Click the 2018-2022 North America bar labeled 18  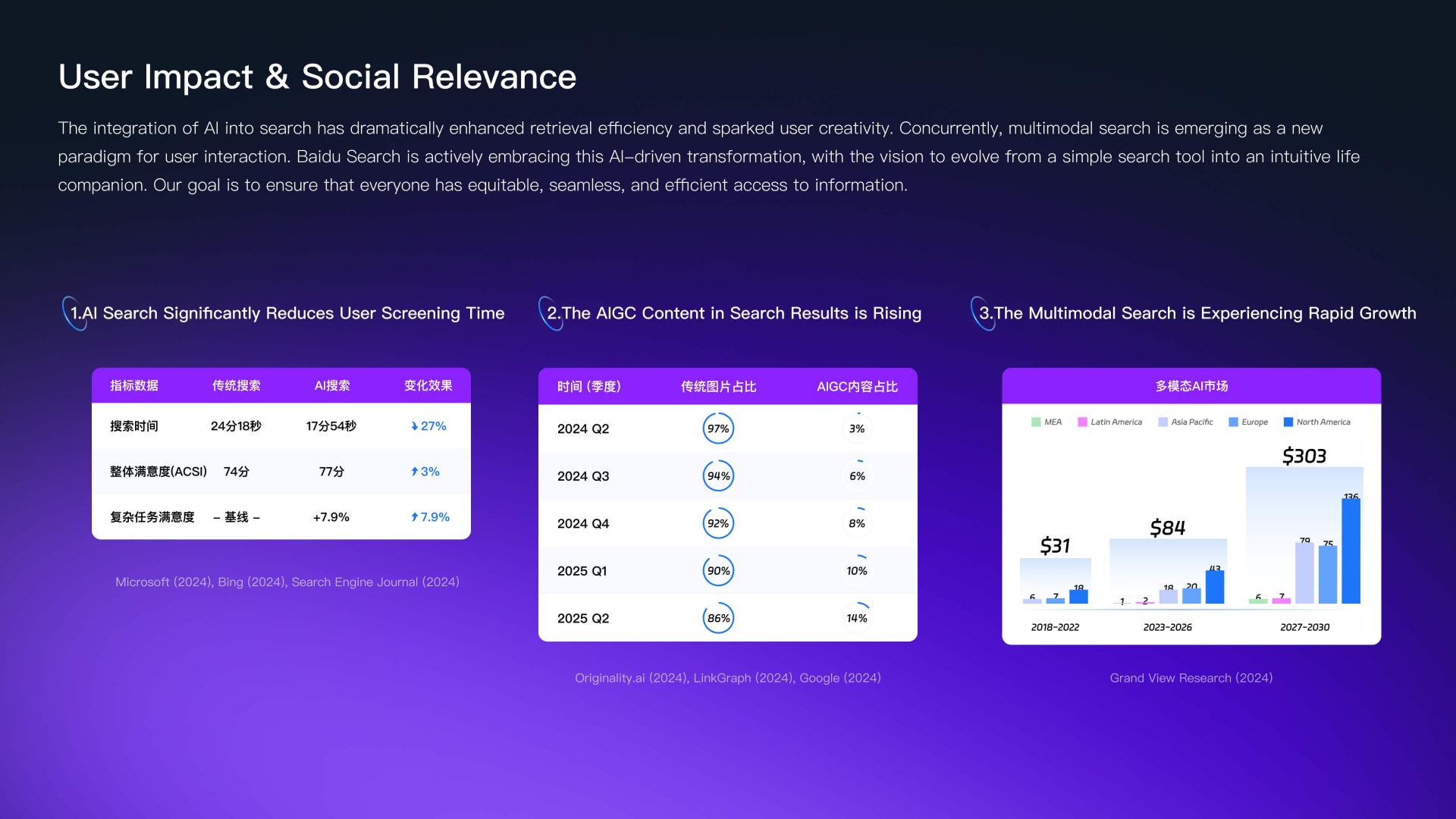point(1078,597)
